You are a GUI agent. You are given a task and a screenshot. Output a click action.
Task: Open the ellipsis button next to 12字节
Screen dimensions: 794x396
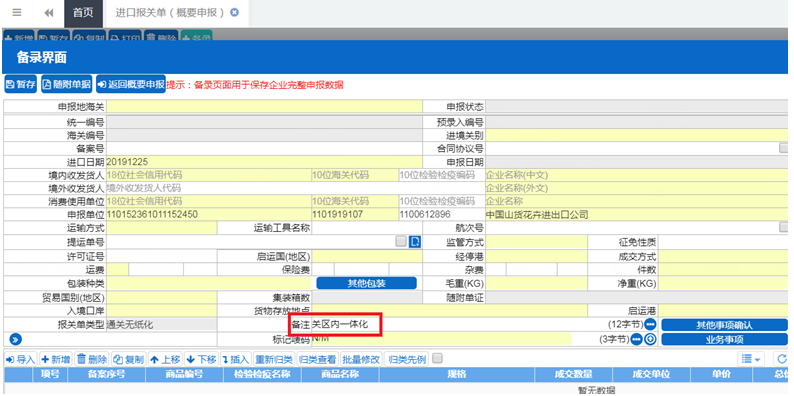pyautogui.click(x=650, y=324)
